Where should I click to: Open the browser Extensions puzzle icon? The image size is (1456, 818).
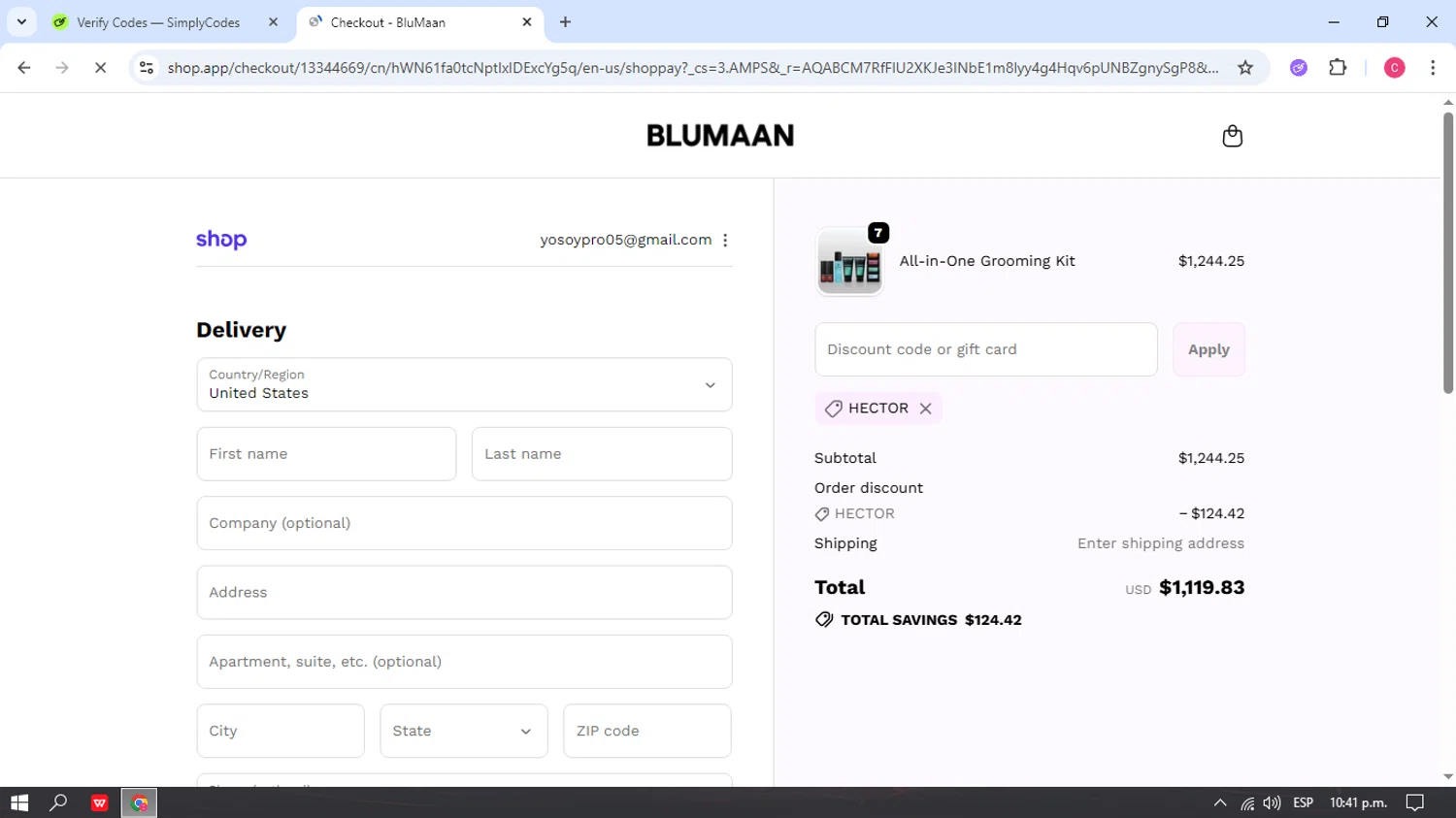pos(1338,68)
